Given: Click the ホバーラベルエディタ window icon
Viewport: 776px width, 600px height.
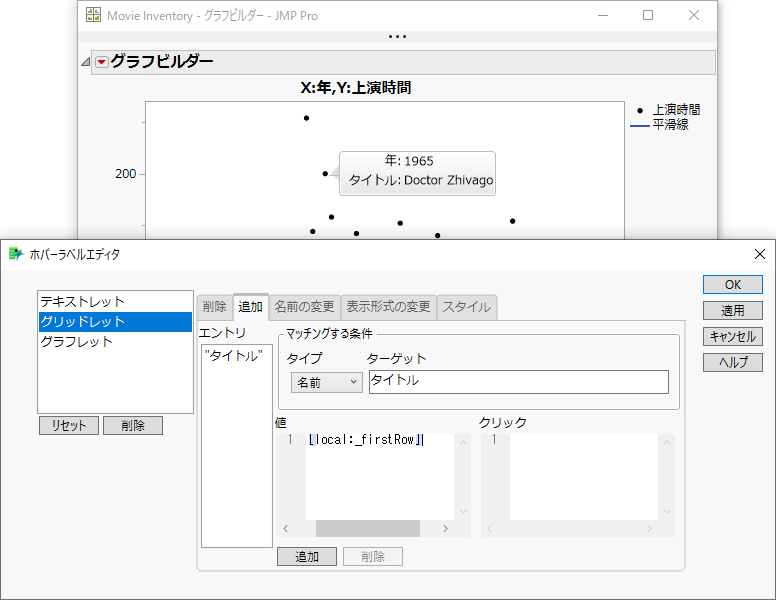Looking at the screenshot, I should [15, 254].
